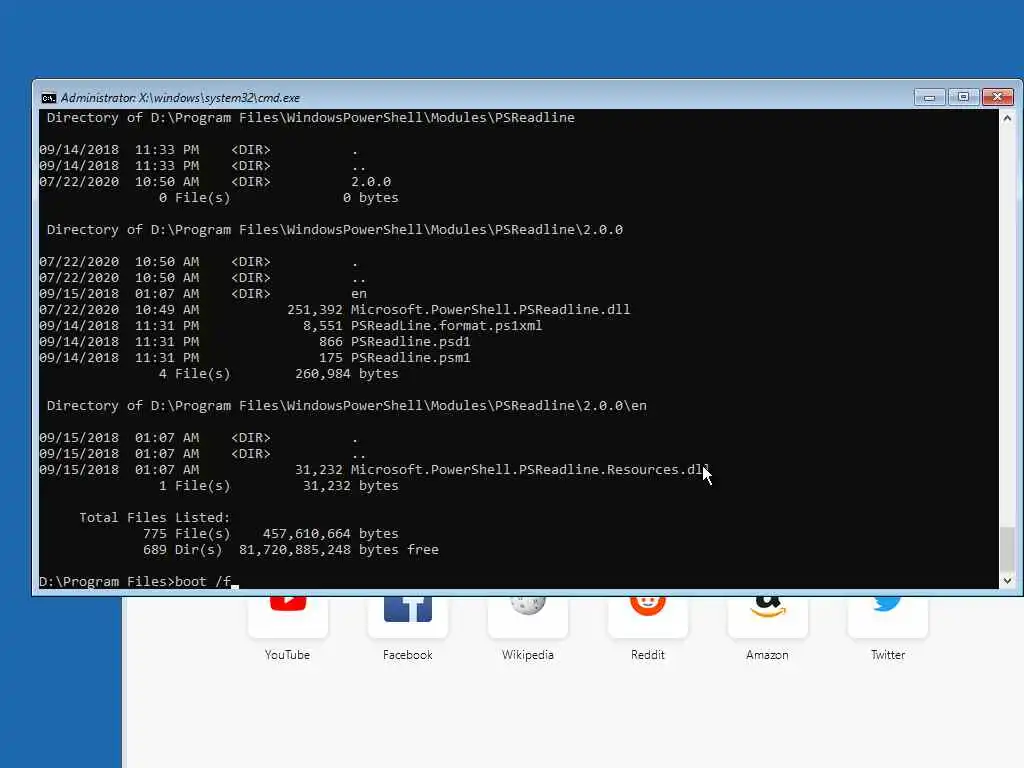Maximize the cmd.exe window
The image size is (1024, 768).
click(x=963, y=97)
